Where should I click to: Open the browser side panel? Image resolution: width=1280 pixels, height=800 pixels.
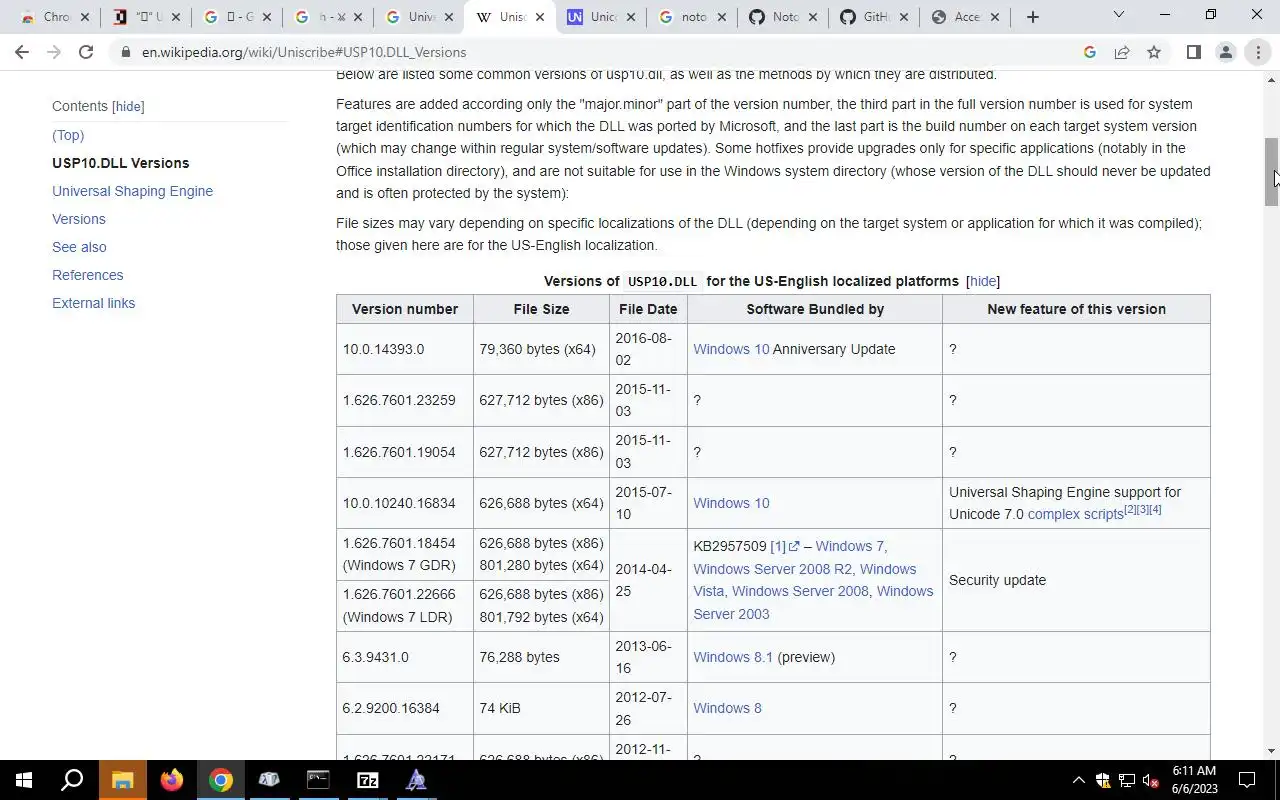tap(1193, 52)
